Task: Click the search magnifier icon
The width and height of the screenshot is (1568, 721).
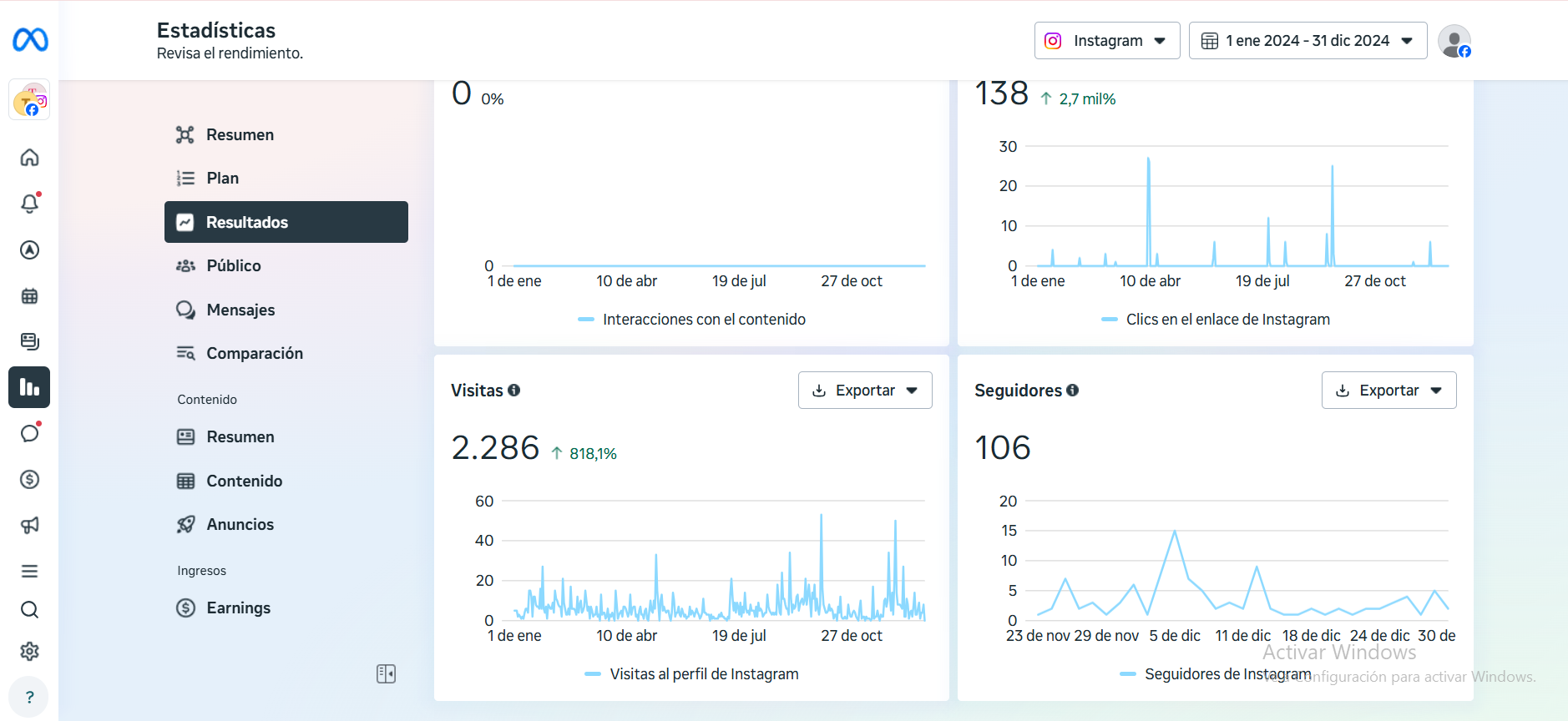Action: (30, 610)
